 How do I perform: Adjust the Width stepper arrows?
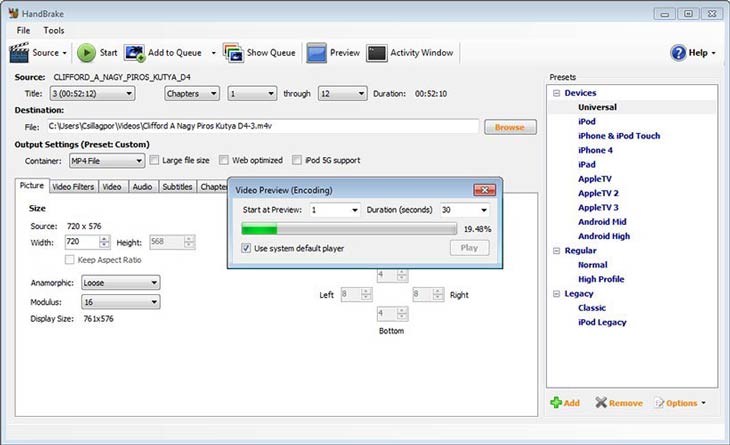click(x=104, y=242)
